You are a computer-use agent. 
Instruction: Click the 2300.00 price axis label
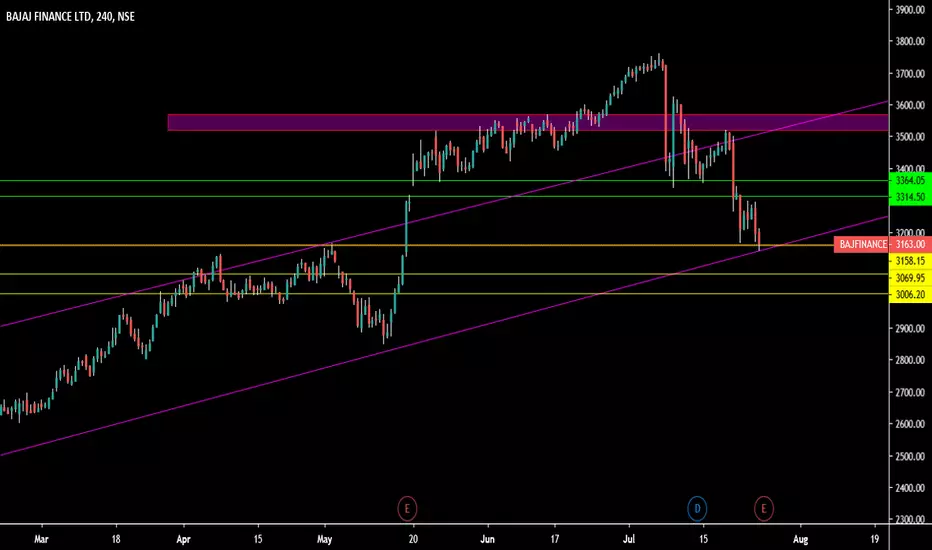[x=910, y=519]
